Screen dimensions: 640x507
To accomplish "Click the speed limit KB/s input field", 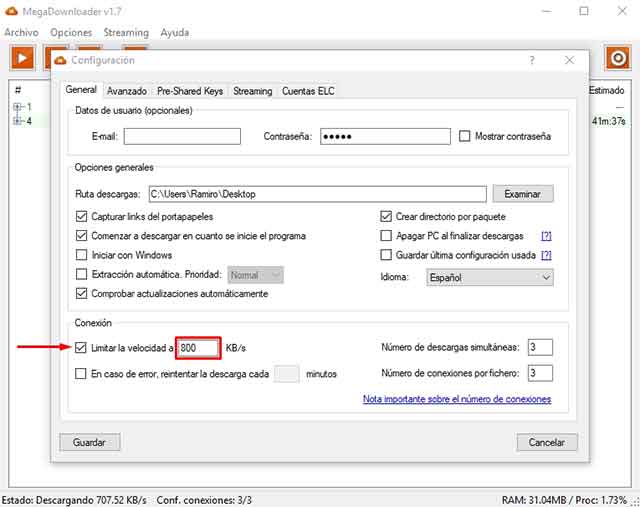I will coord(198,347).
